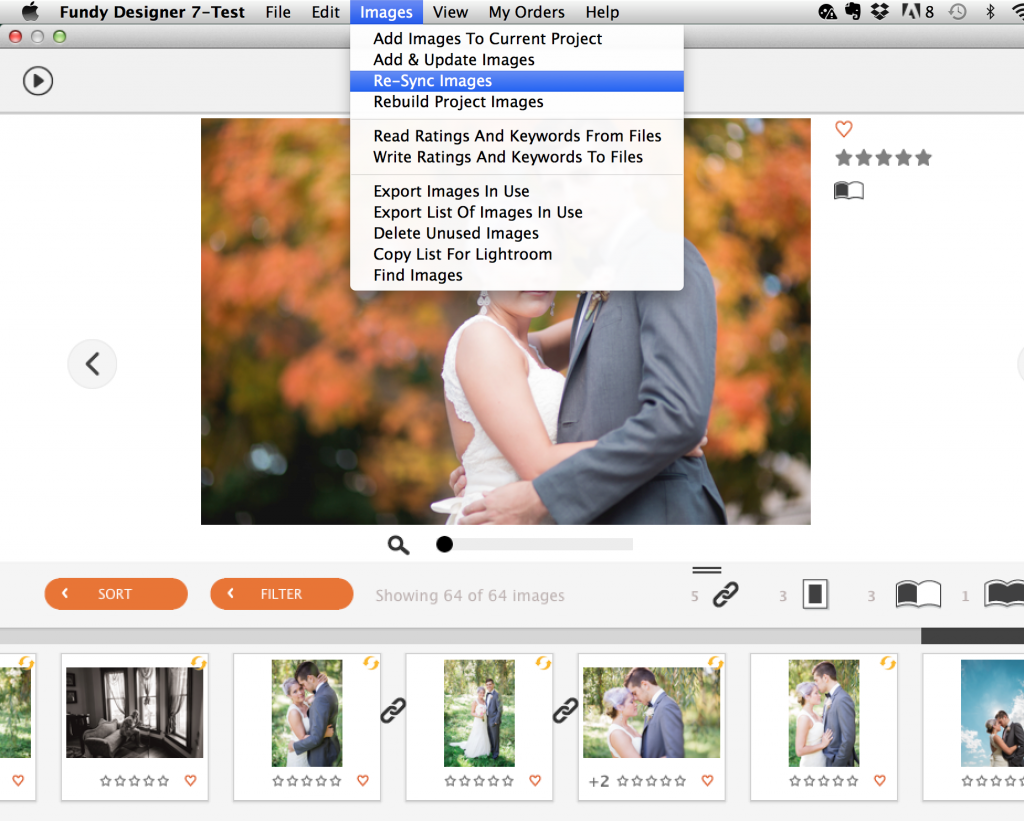1024x821 pixels.
Task: Choose Find Images menu item
Action: 517,275
